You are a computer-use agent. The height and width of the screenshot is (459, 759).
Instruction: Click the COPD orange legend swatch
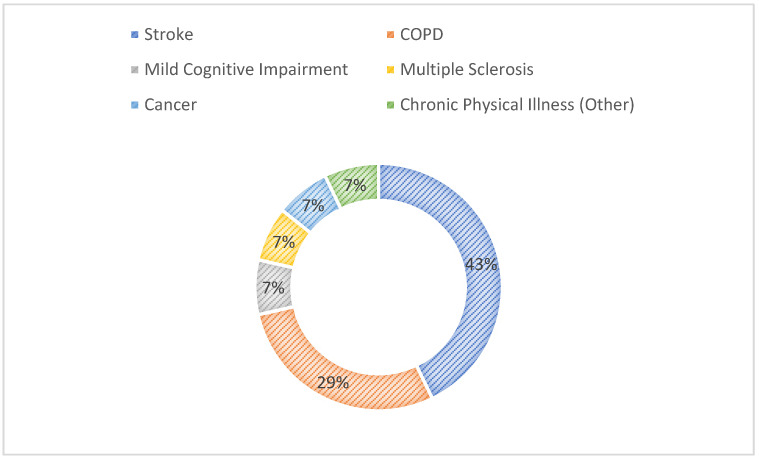tap(391, 35)
